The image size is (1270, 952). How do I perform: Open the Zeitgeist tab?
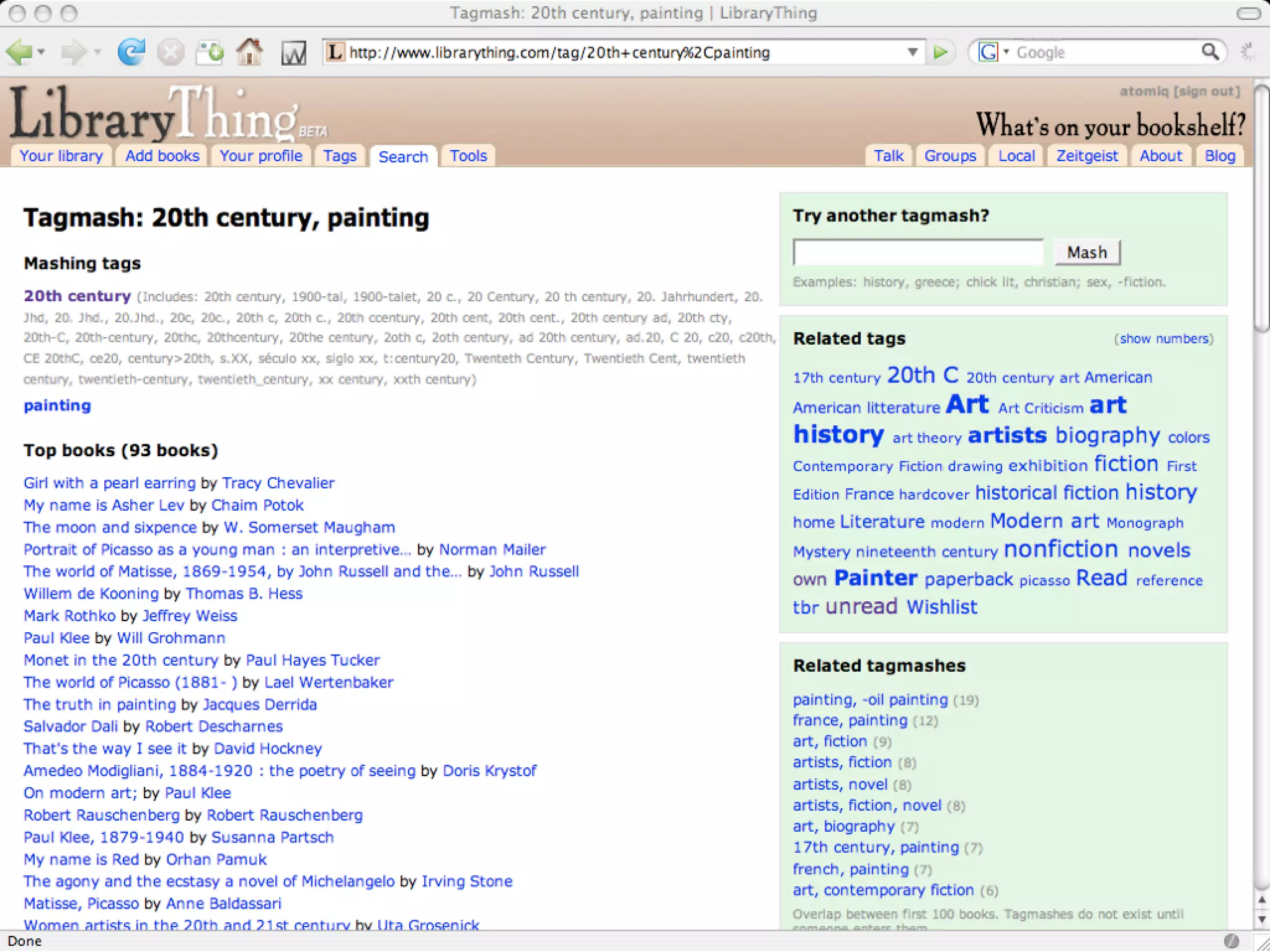(1086, 156)
